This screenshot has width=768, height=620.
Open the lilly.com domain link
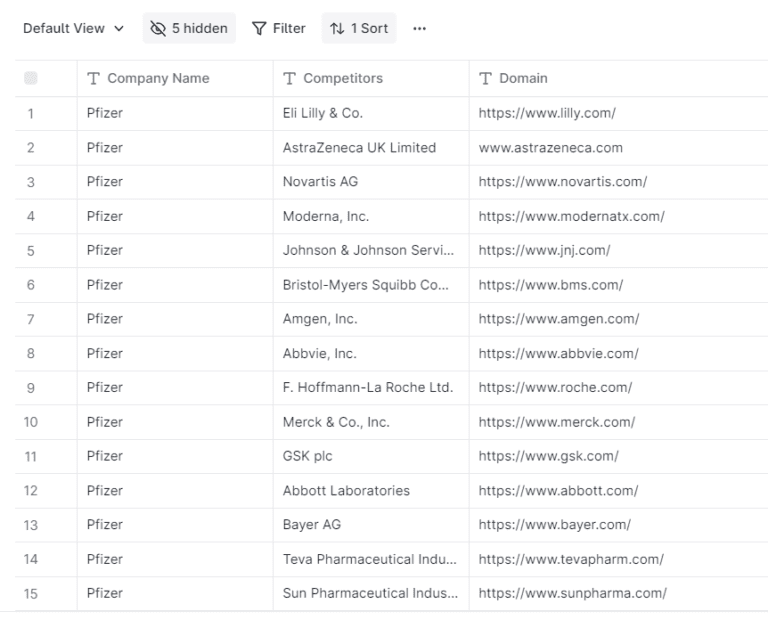(546, 113)
